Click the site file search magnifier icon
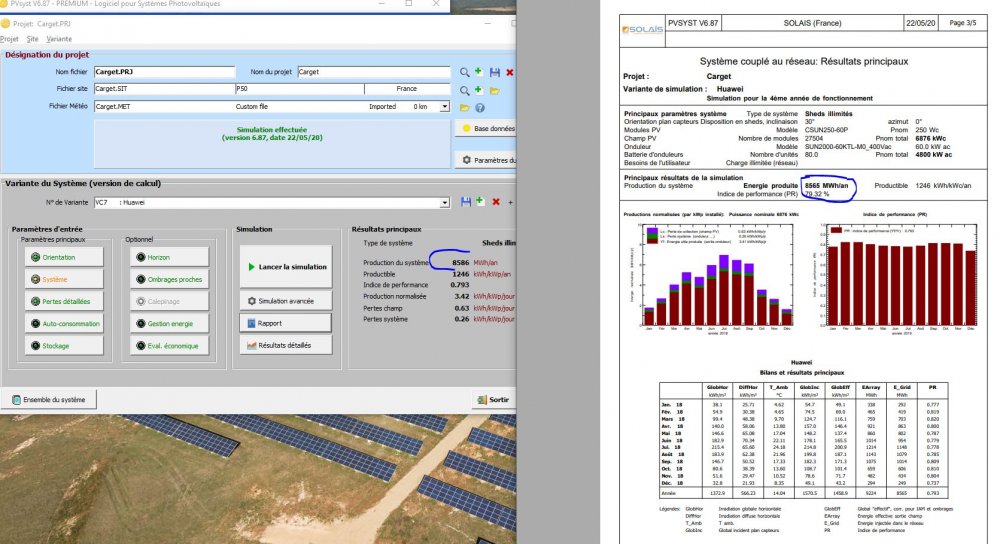This screenshot has width=1000, height=544. [465, 89]
